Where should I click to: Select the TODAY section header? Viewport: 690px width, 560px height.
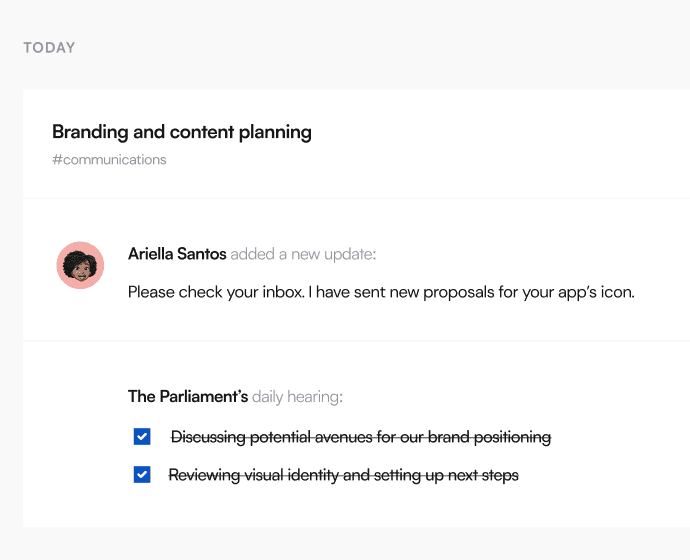(49, 48)
